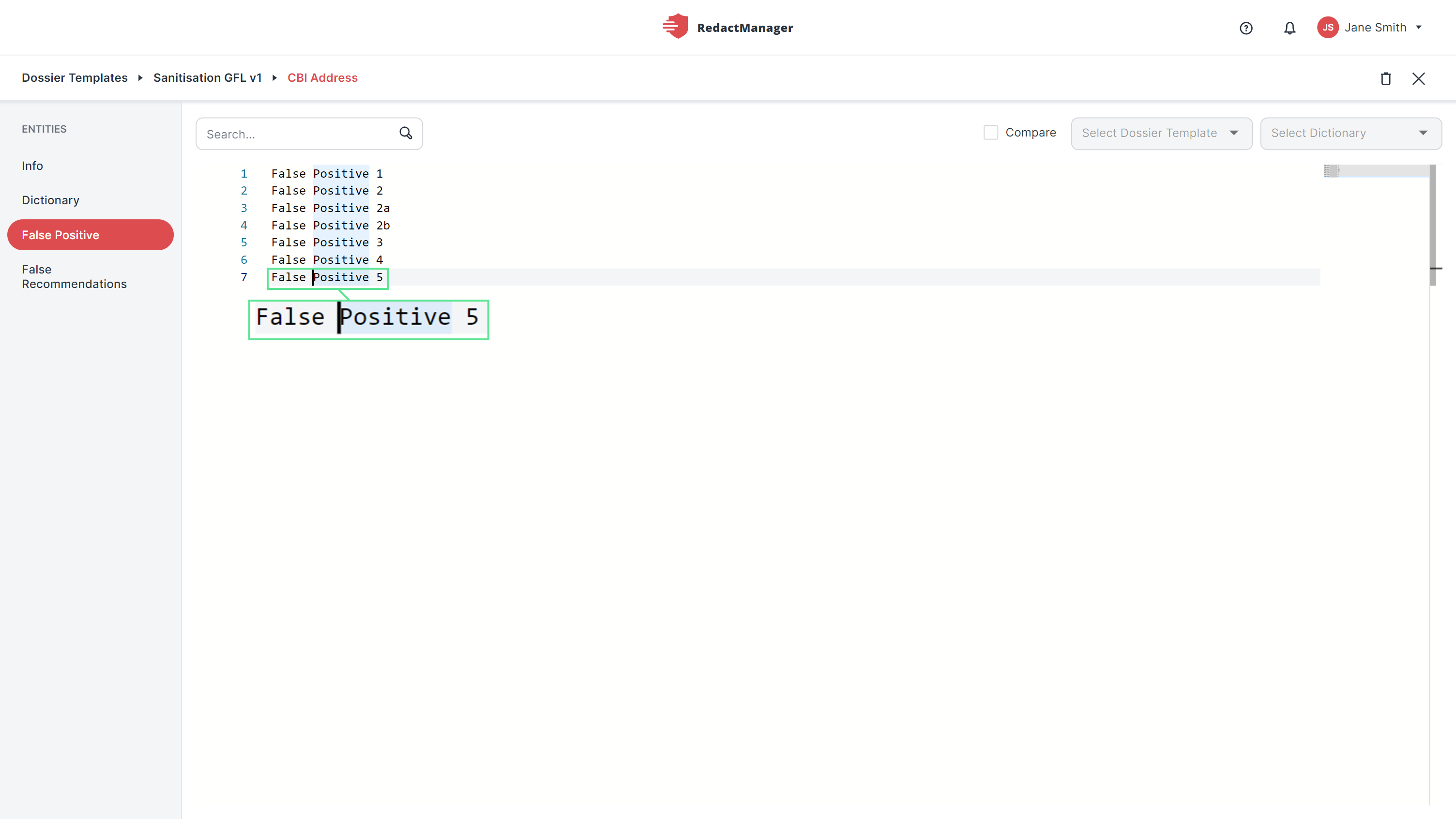Click line number 1 in gutter

(x=243, y=173)
